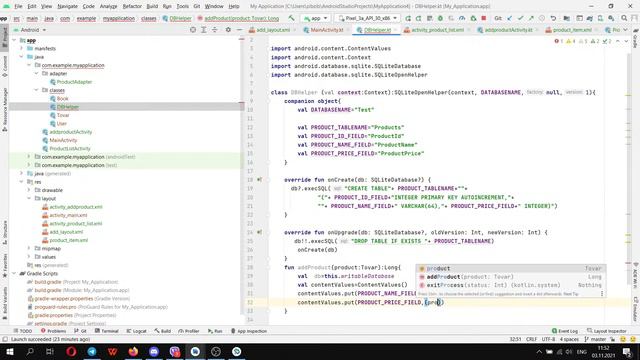Image resolution: width=640 pixels, height=360 pixels.
Task: Collapse the classes package
Action: [36, 90]
